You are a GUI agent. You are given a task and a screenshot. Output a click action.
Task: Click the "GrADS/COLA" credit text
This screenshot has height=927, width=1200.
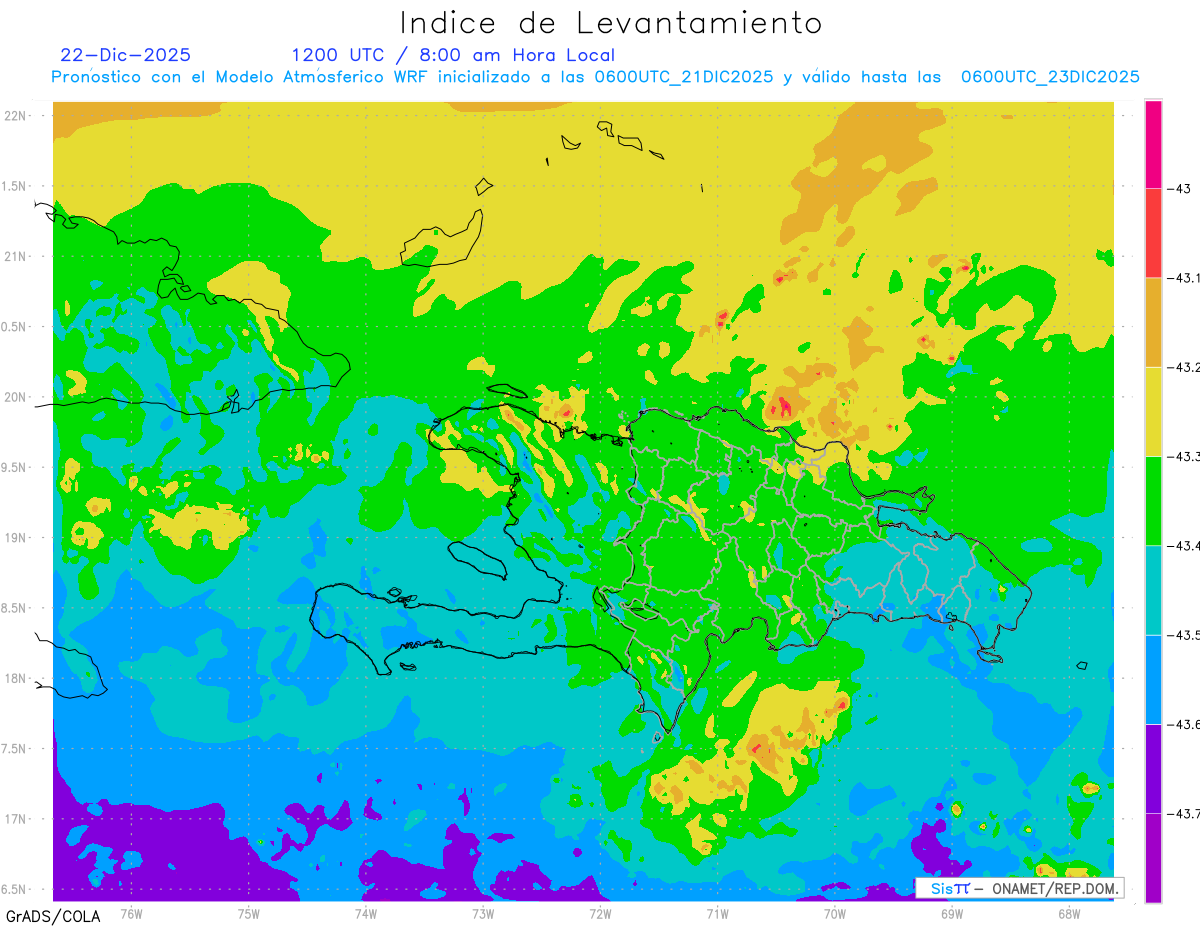click(x=53, y=916)
